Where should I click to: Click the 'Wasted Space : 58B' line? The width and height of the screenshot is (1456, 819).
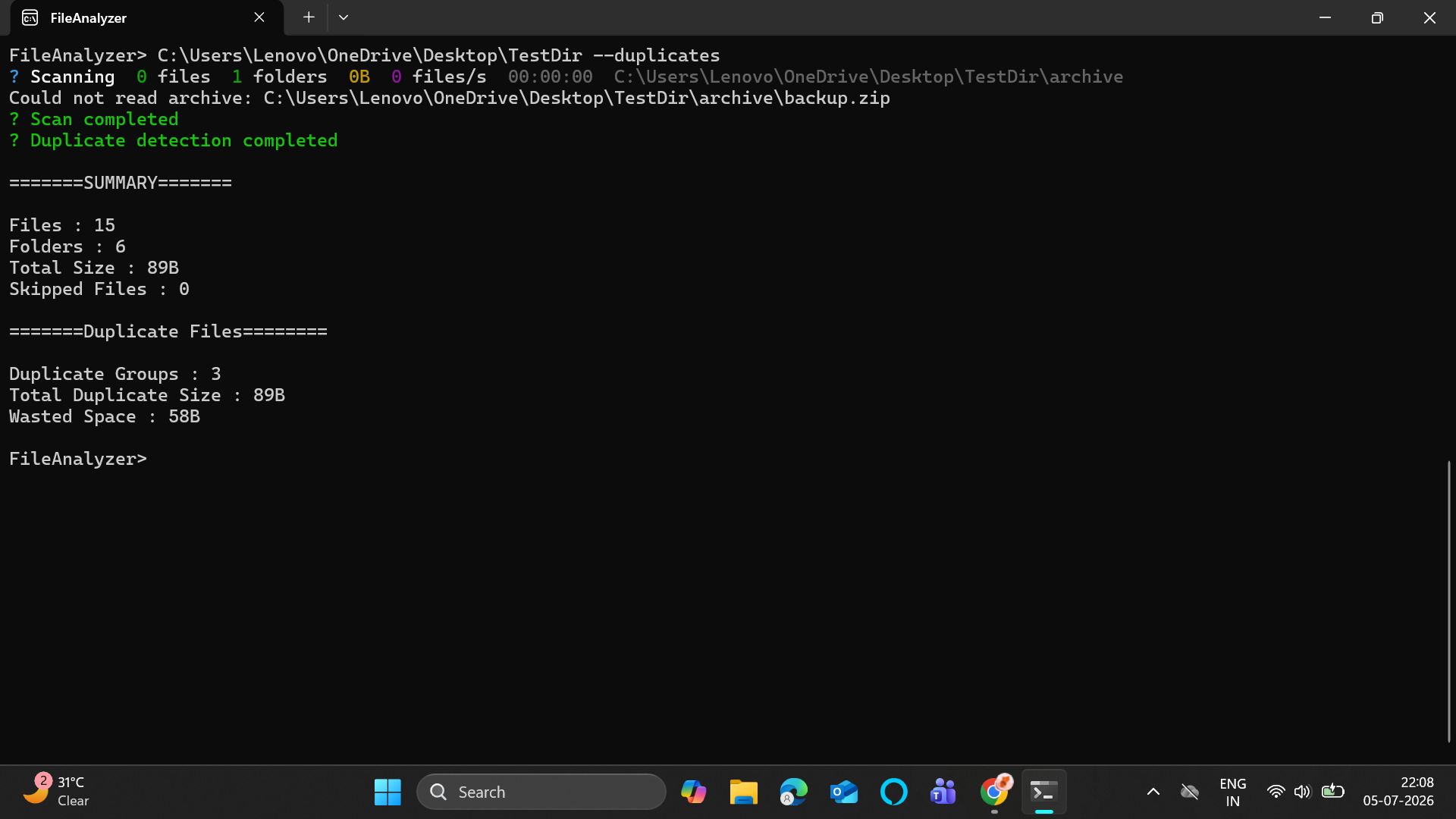(105, 416)
